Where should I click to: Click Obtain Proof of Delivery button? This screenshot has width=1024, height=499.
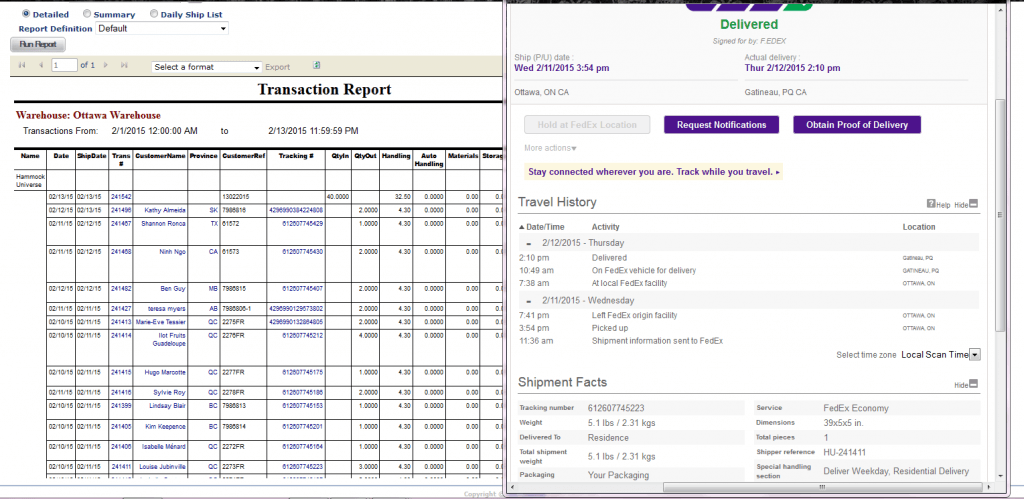point(856,125)
